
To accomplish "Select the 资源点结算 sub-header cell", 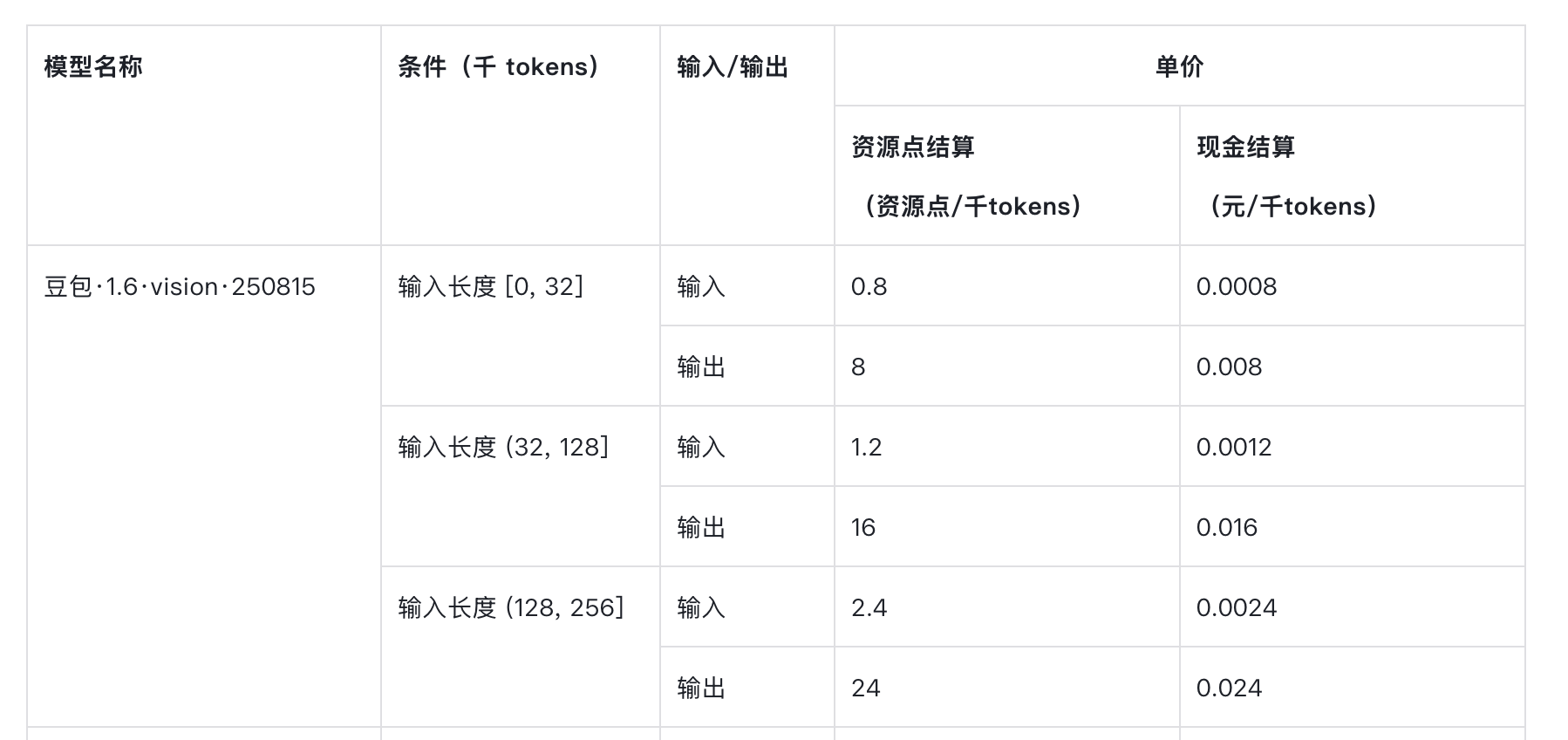I will pyautogui.click(x=913, y=147).
